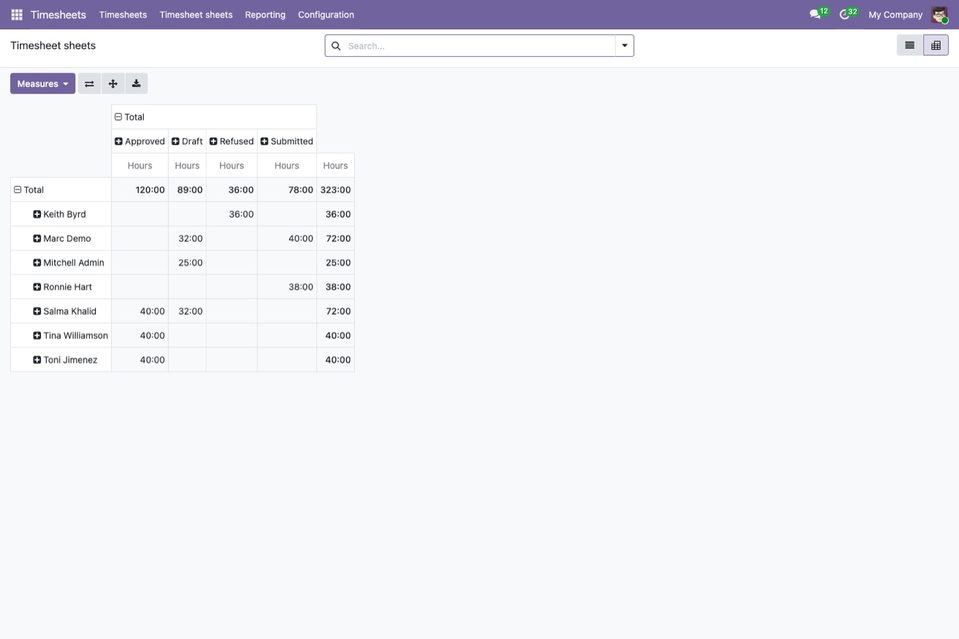Open the apps grid home menu
This screenshot has height=639, width=959.
17,15
